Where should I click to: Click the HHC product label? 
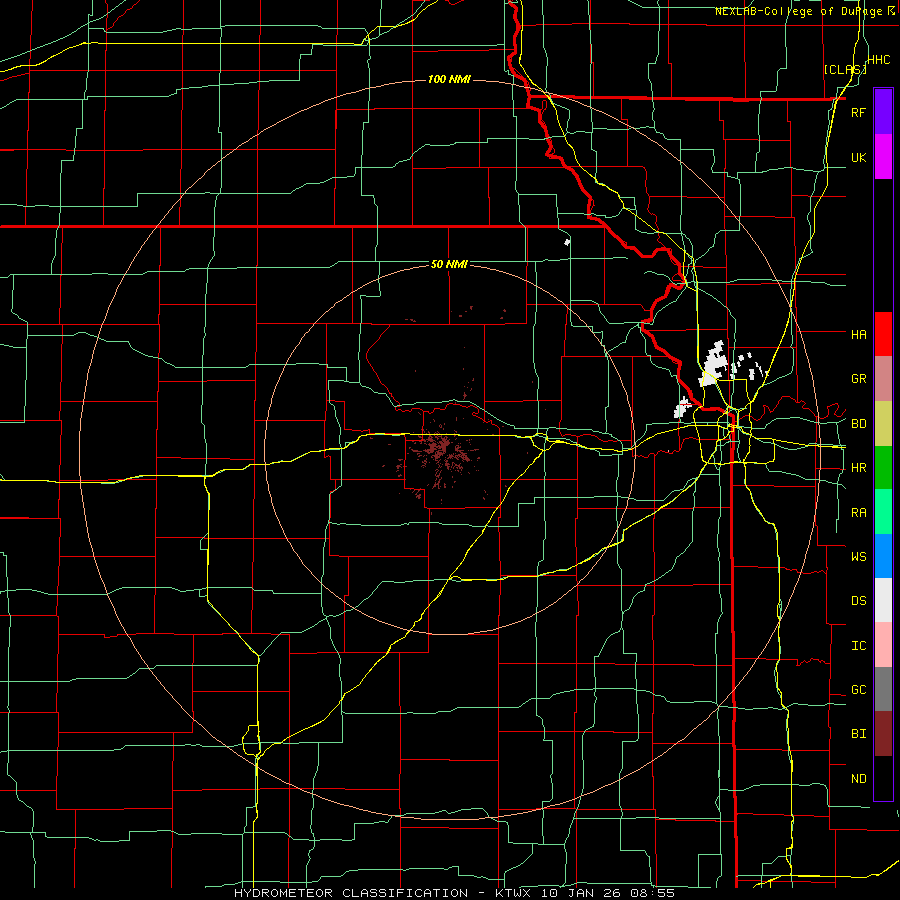coord(878,60)
